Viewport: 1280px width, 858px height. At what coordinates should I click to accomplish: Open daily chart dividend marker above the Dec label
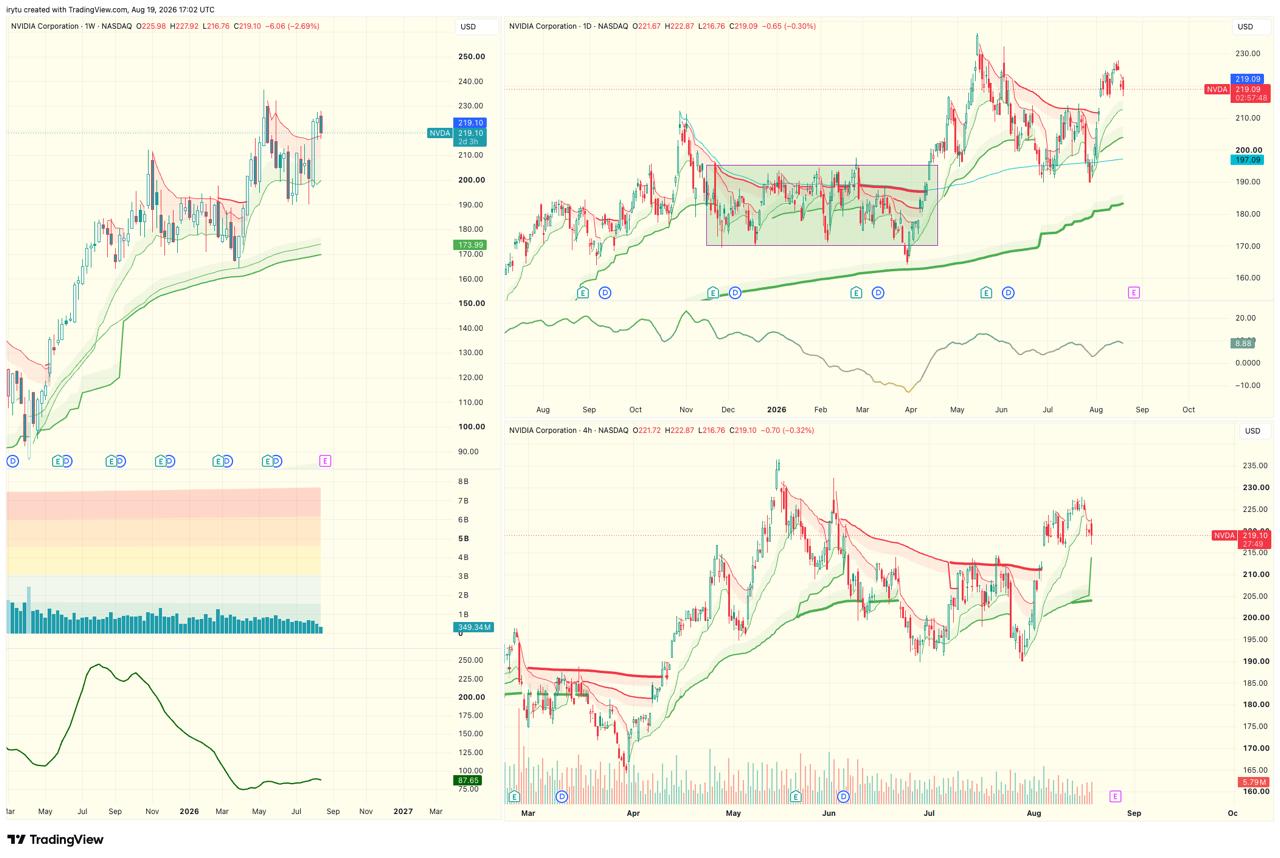pyautogui.click(x=735, y=292)
